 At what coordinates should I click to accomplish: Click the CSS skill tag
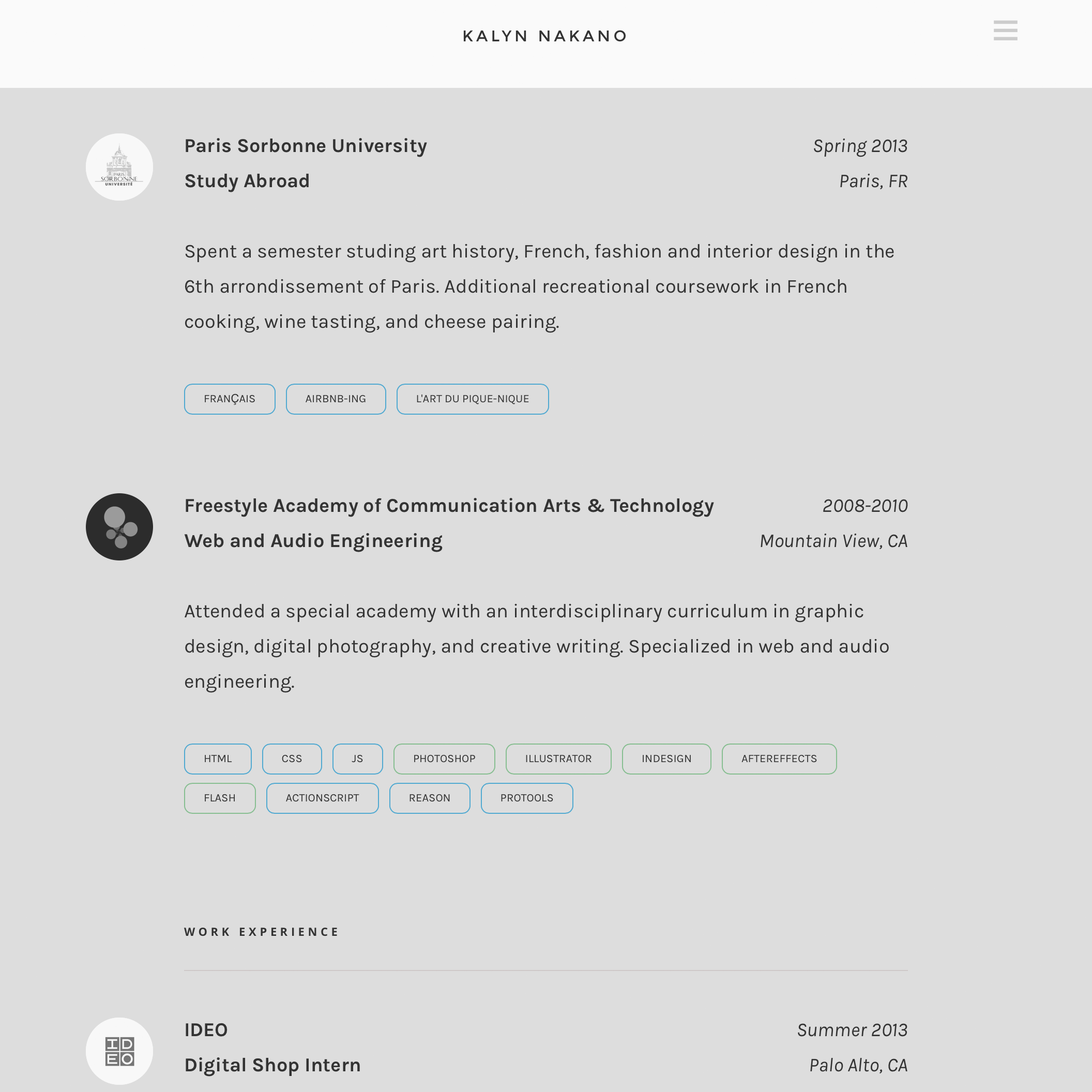[x=292, y=759]
